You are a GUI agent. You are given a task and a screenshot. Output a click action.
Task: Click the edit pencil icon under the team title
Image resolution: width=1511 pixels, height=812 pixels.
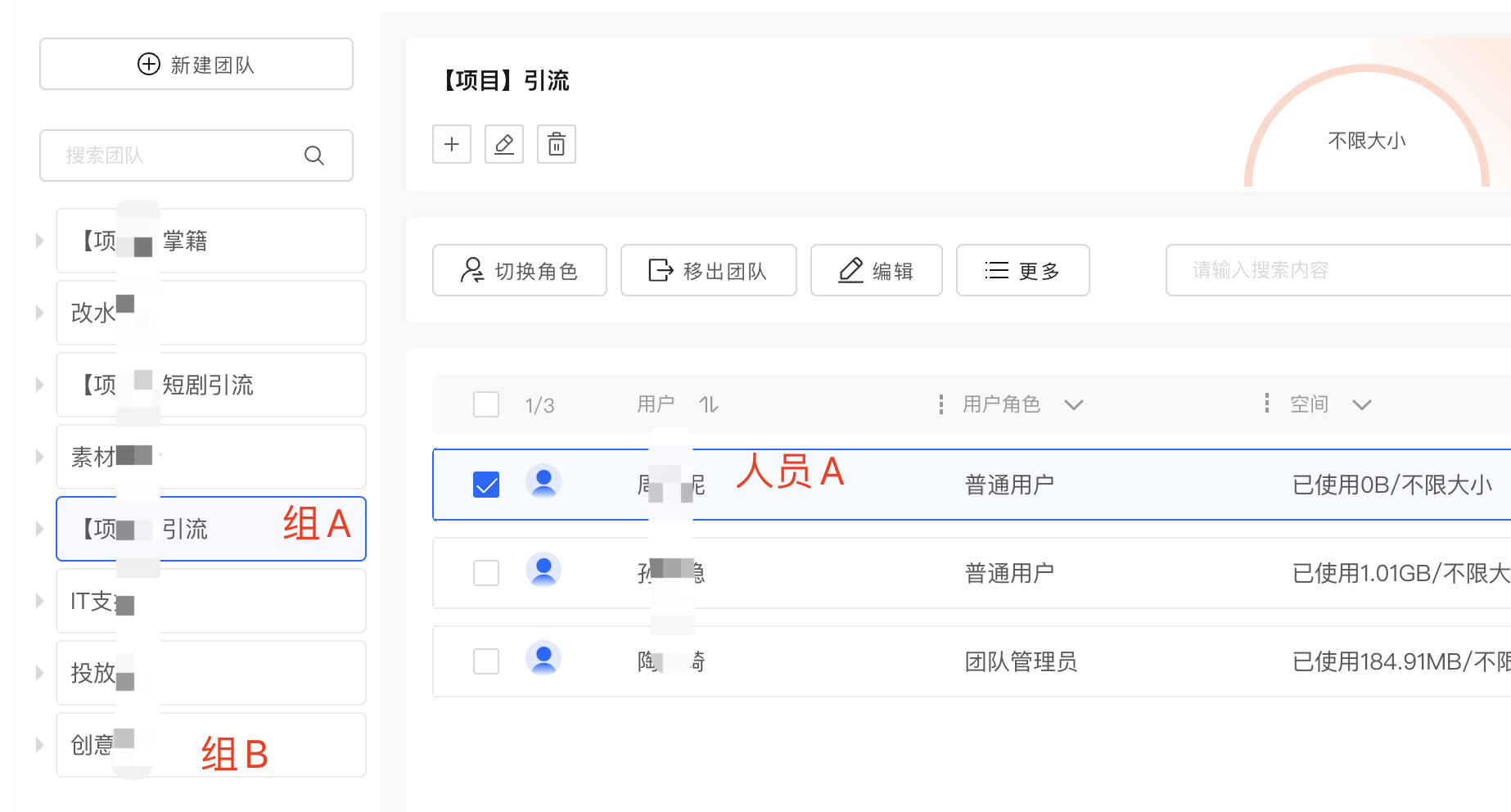504,145
